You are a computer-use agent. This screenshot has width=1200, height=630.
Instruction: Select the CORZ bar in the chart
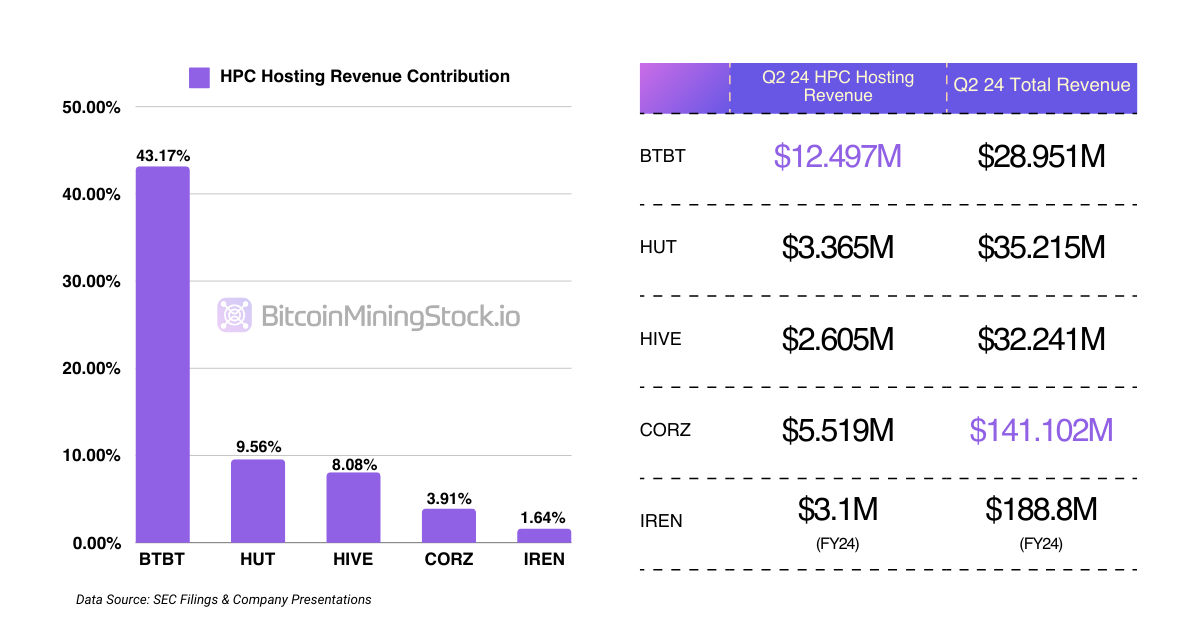point(448,526)
